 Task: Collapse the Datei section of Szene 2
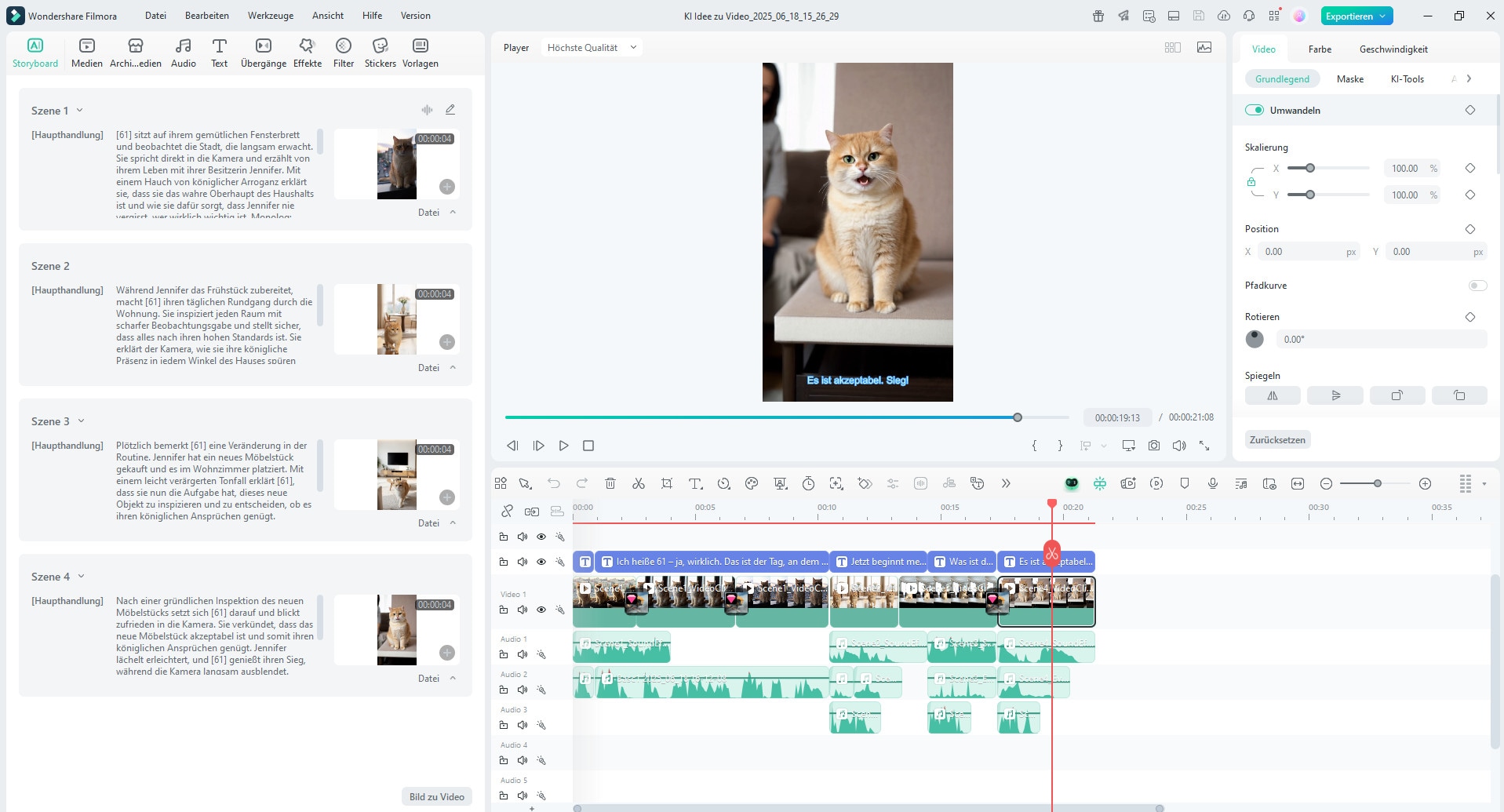tap(453, 367)
